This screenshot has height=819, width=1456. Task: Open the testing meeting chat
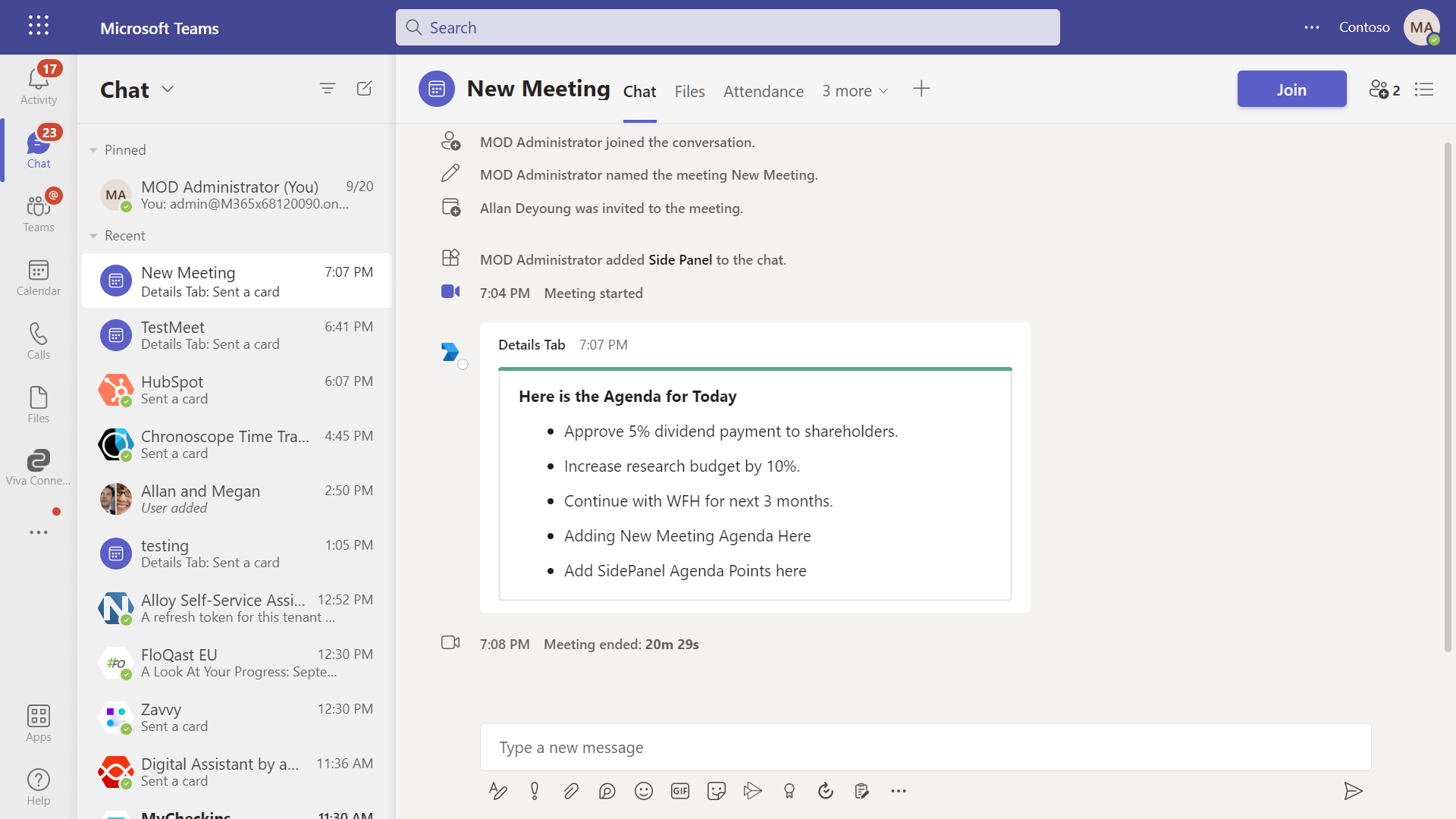(237, 554)
